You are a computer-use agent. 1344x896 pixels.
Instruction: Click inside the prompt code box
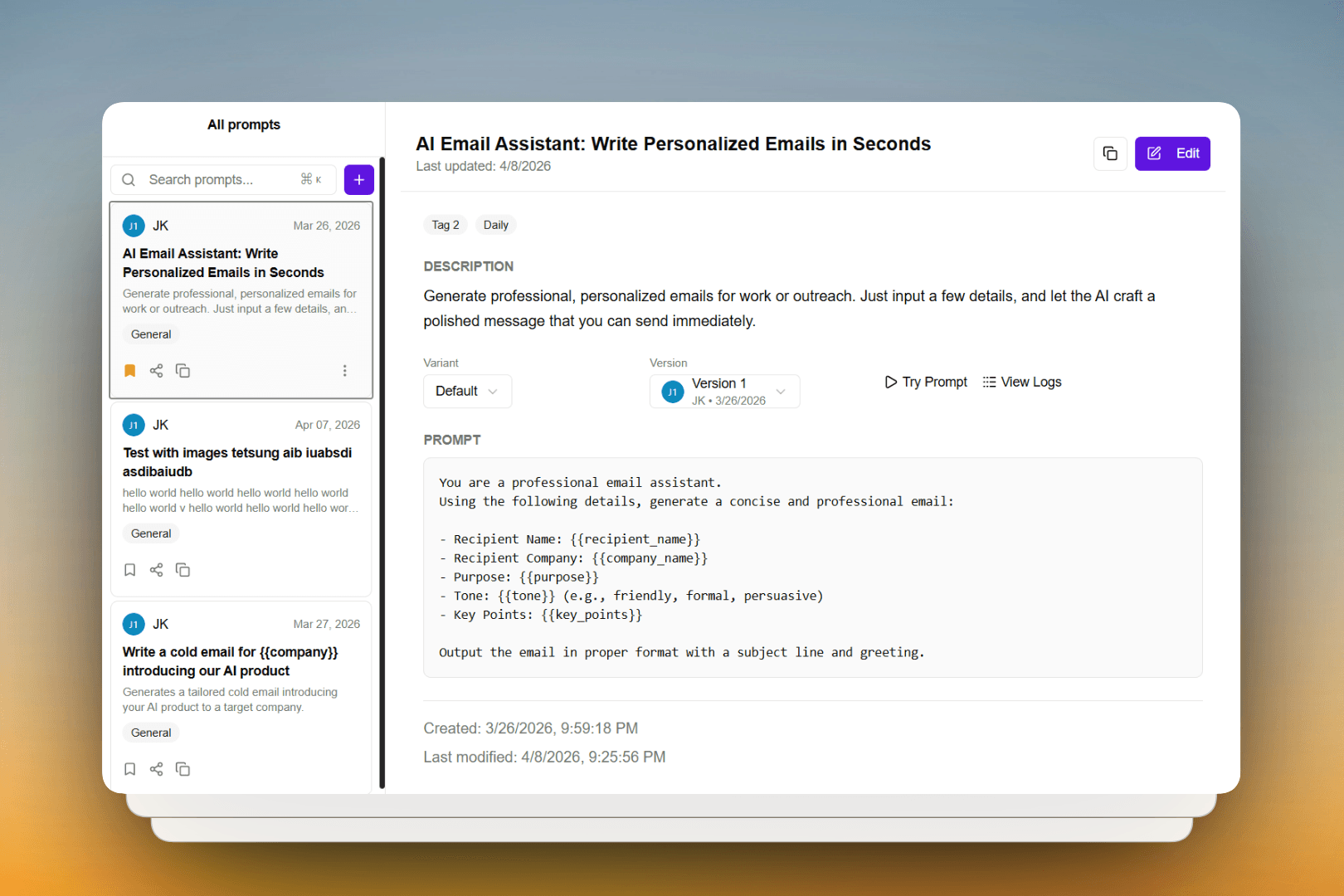coord(813,567)
